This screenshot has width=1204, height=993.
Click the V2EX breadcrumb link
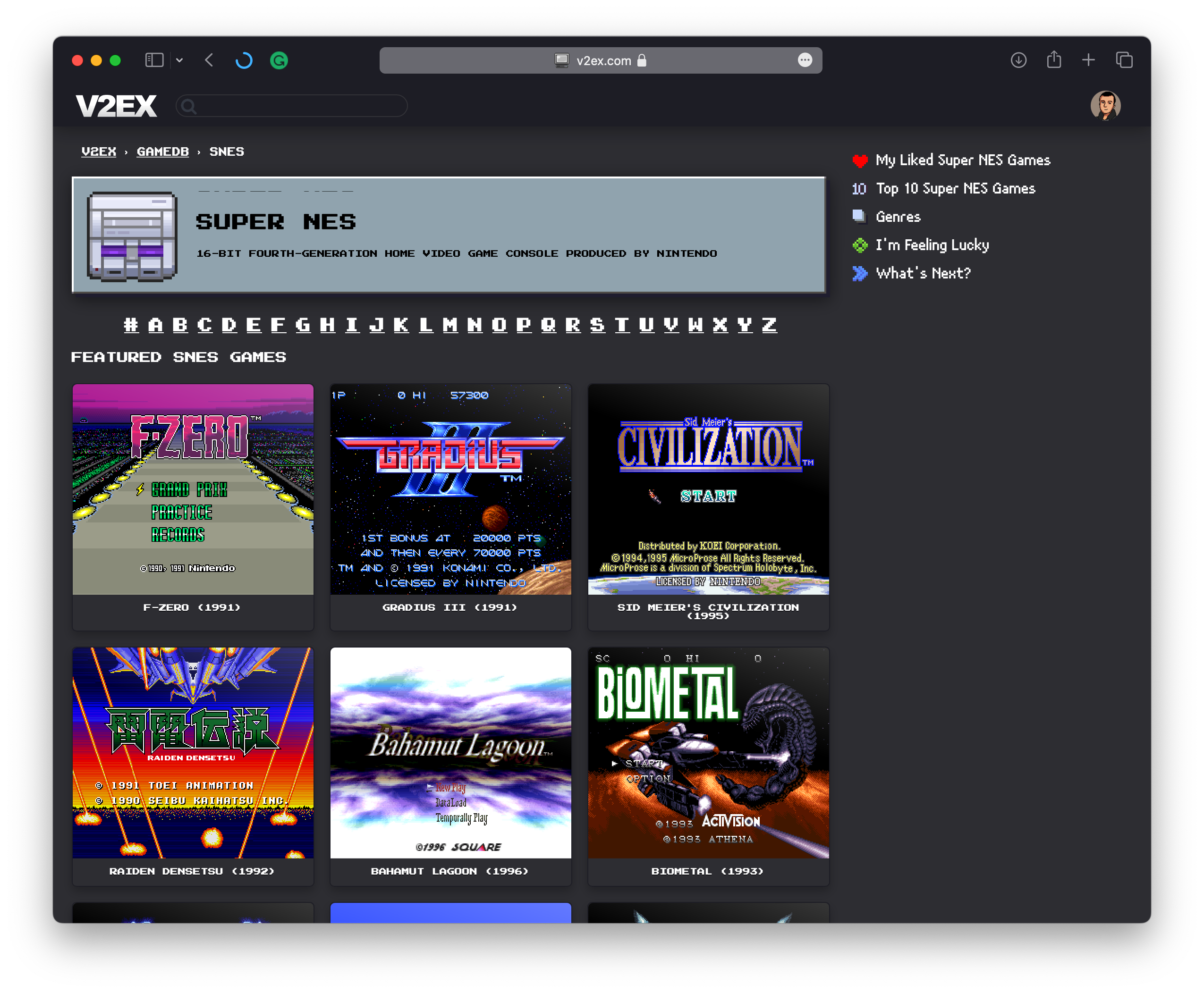[98, 151]
